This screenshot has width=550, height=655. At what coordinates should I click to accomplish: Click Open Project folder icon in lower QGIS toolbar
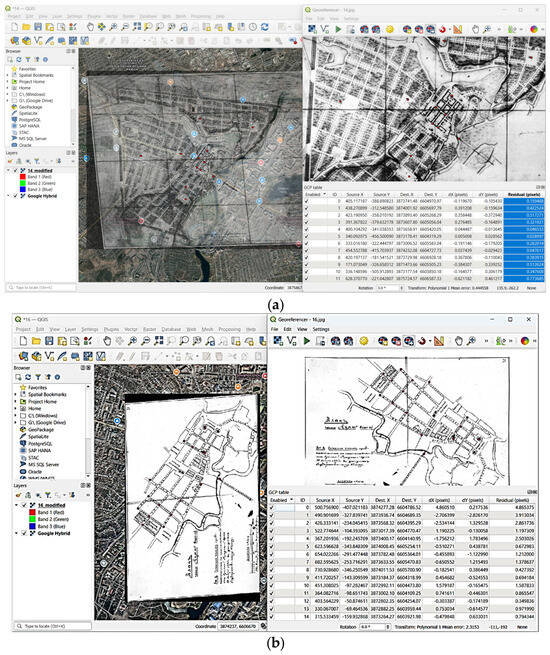coord(36,341)
